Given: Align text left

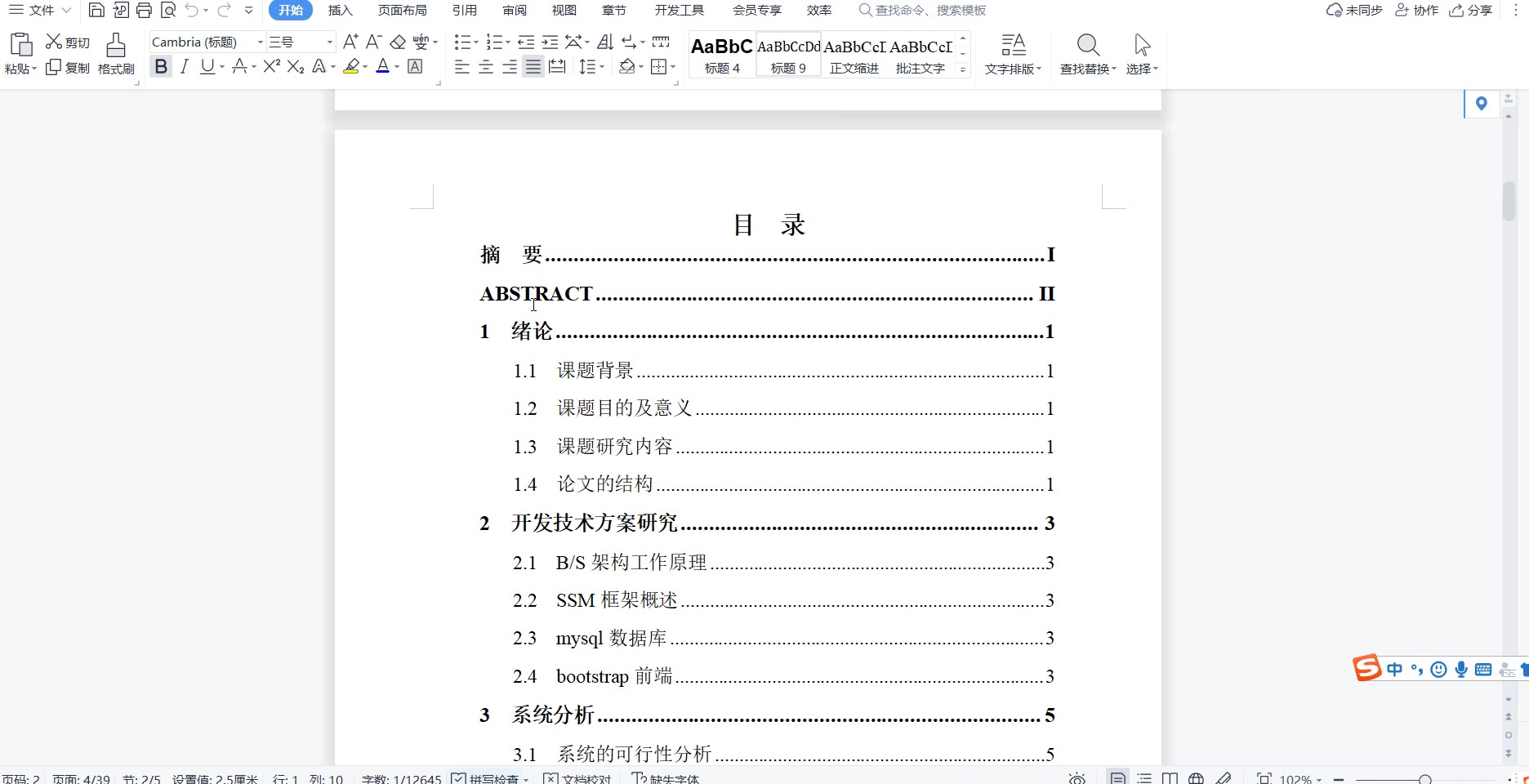Looking at the screenshot, I should click(x=462, y=67).
